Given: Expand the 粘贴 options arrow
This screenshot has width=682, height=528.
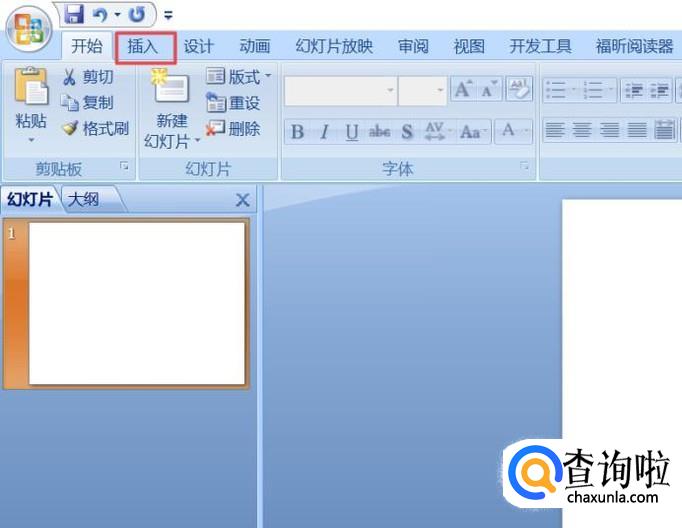Looking at the screenshot, I should tap(31, 140).
